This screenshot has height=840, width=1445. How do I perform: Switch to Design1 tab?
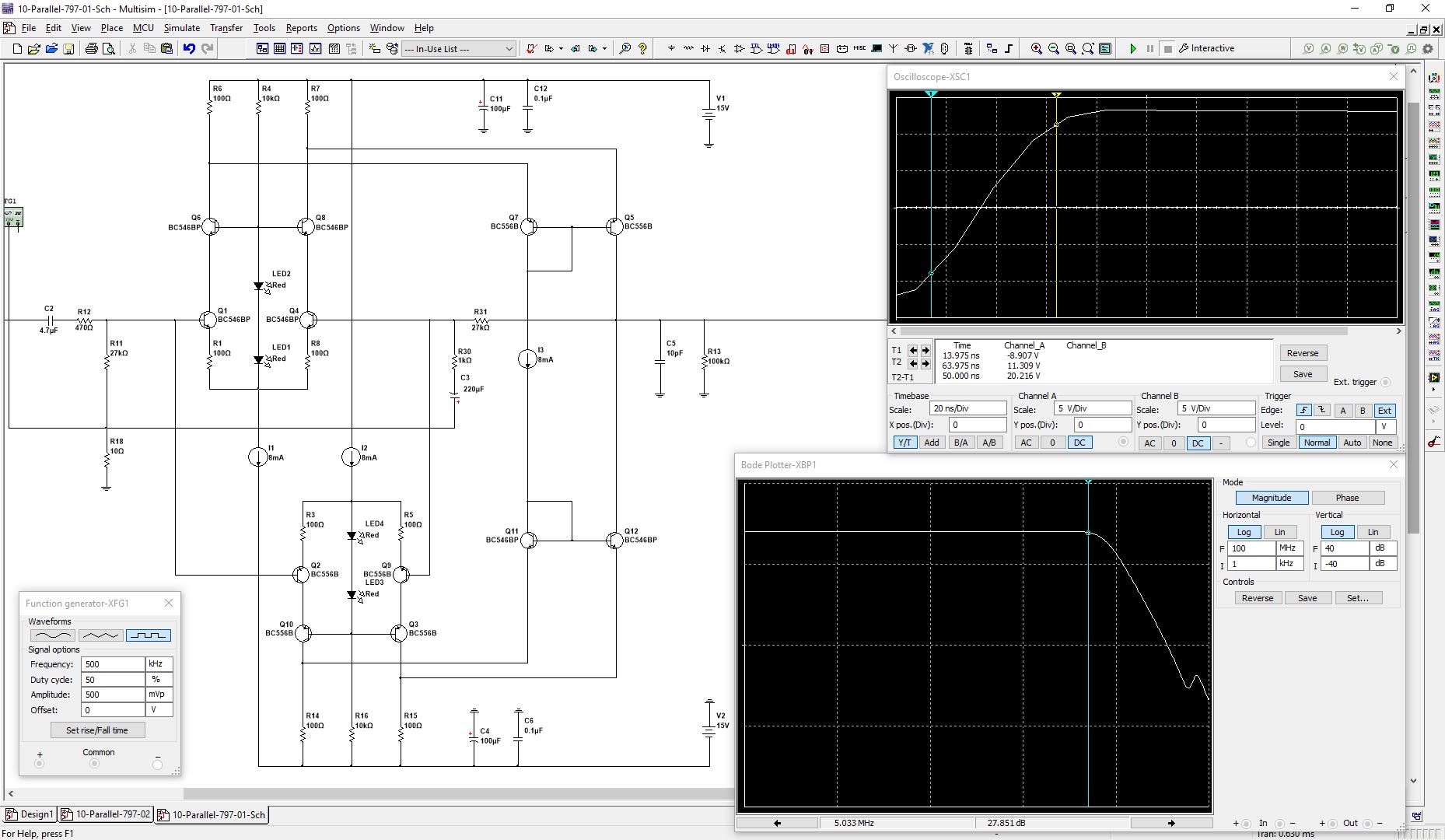click(x=30, y=814)
